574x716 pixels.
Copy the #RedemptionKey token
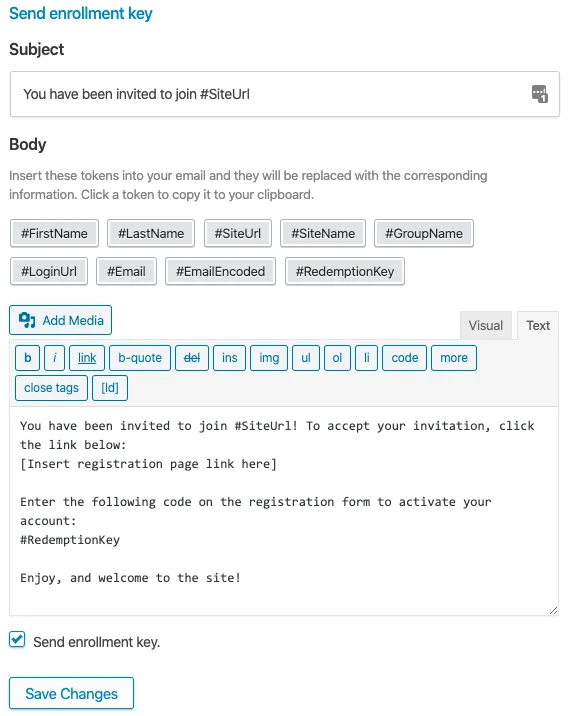click(345, 271)
